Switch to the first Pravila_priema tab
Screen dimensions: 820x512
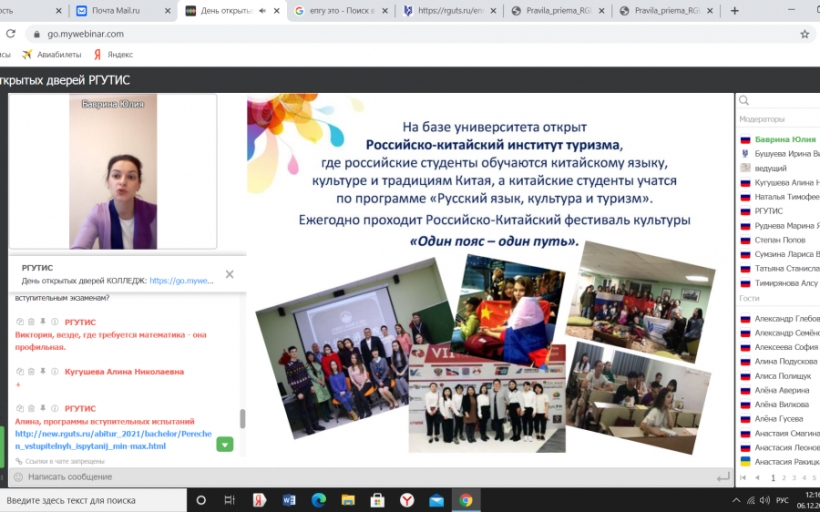click(559, 10)
